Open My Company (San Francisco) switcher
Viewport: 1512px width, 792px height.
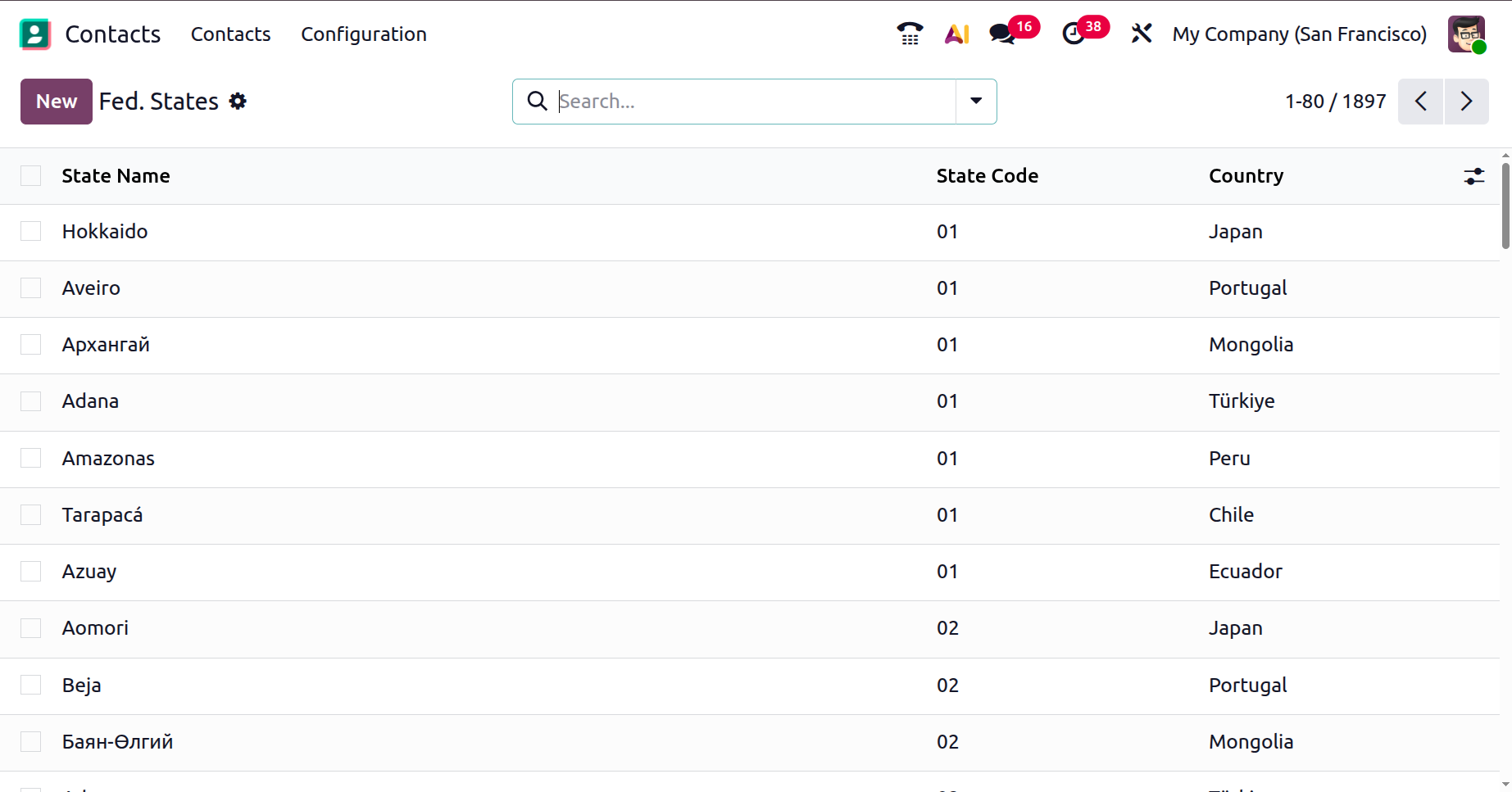[x=1299, y=34]
